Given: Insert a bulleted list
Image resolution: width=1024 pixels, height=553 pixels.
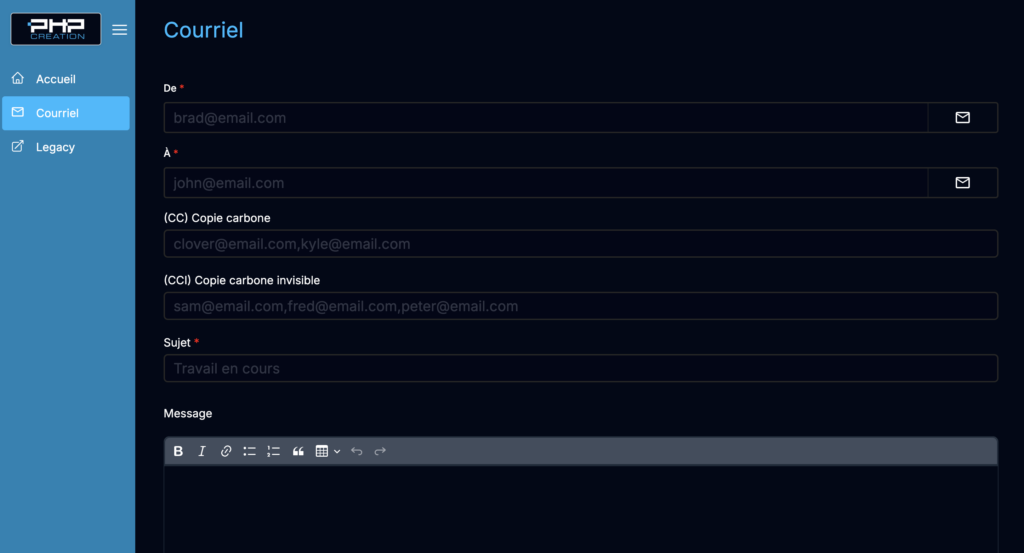Looking at the screenshot, I should (x=250, y=451).
